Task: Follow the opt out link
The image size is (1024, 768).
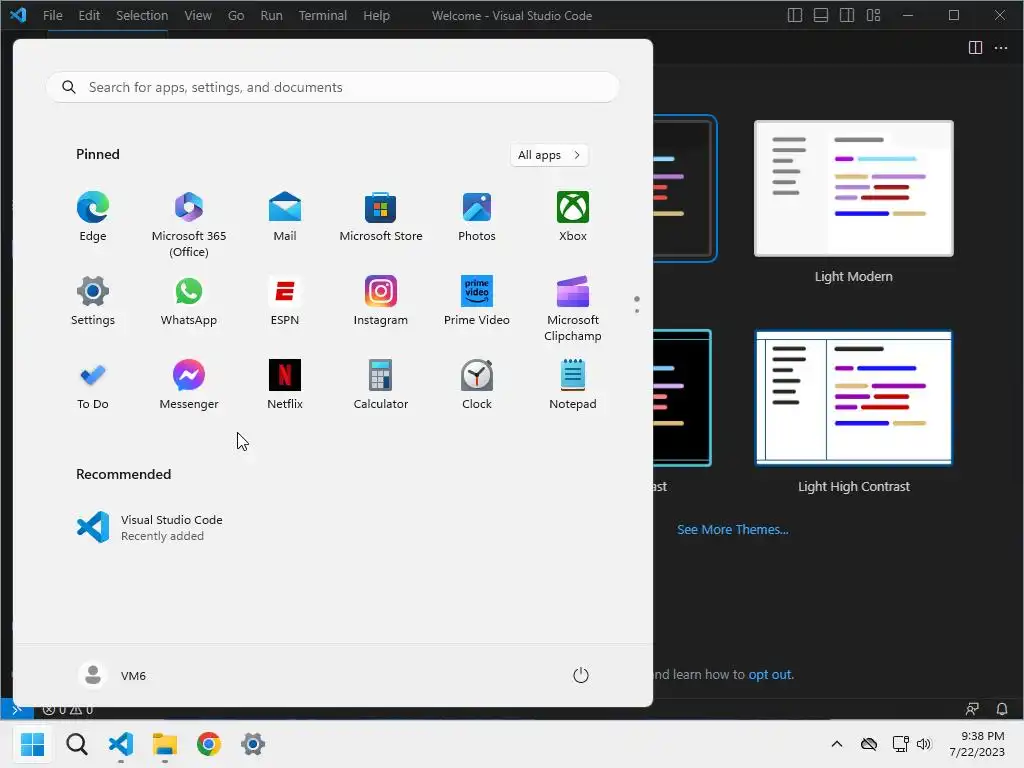Action: coord(769,675)
